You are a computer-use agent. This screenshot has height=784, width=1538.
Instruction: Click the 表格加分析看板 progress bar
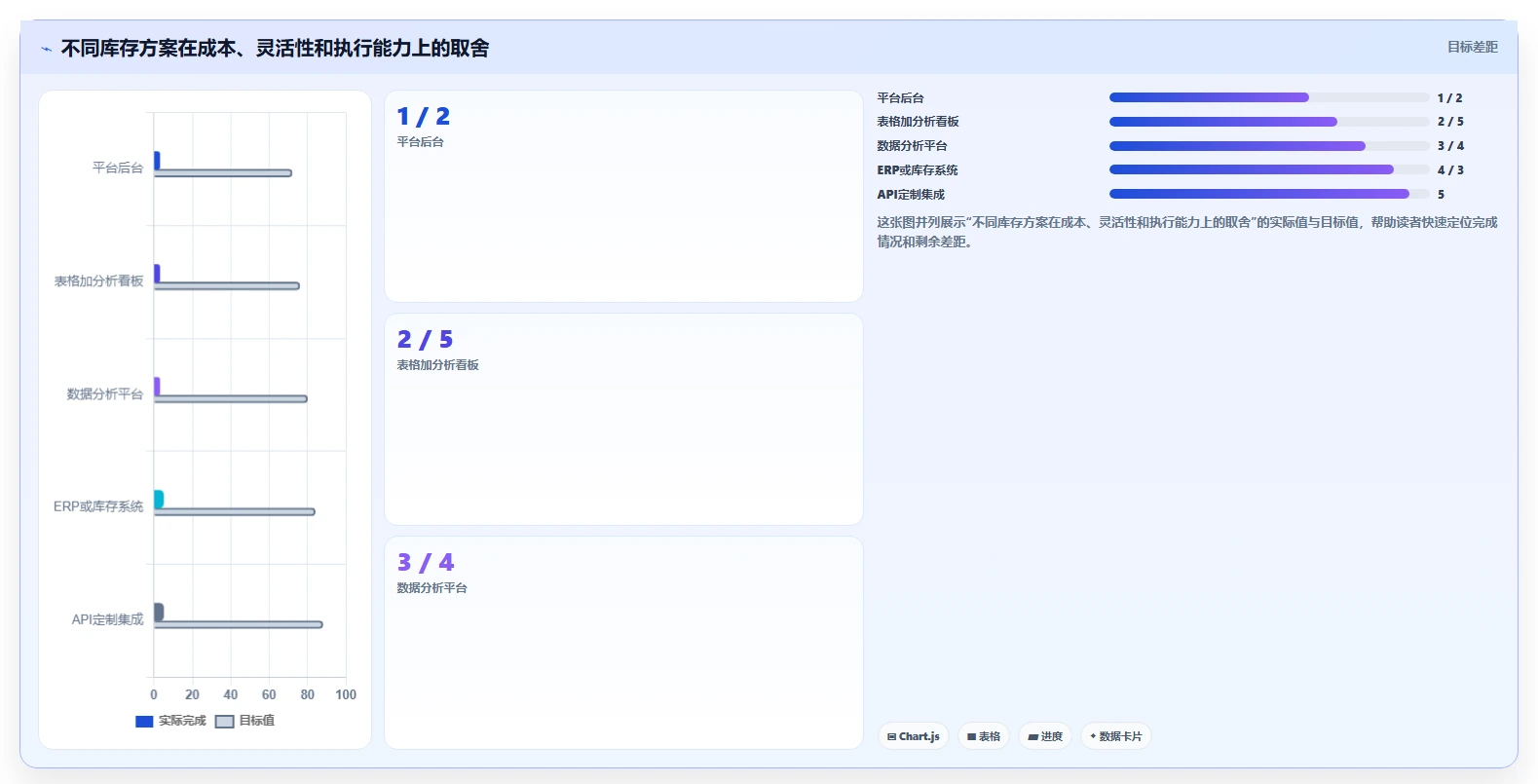1269,122
